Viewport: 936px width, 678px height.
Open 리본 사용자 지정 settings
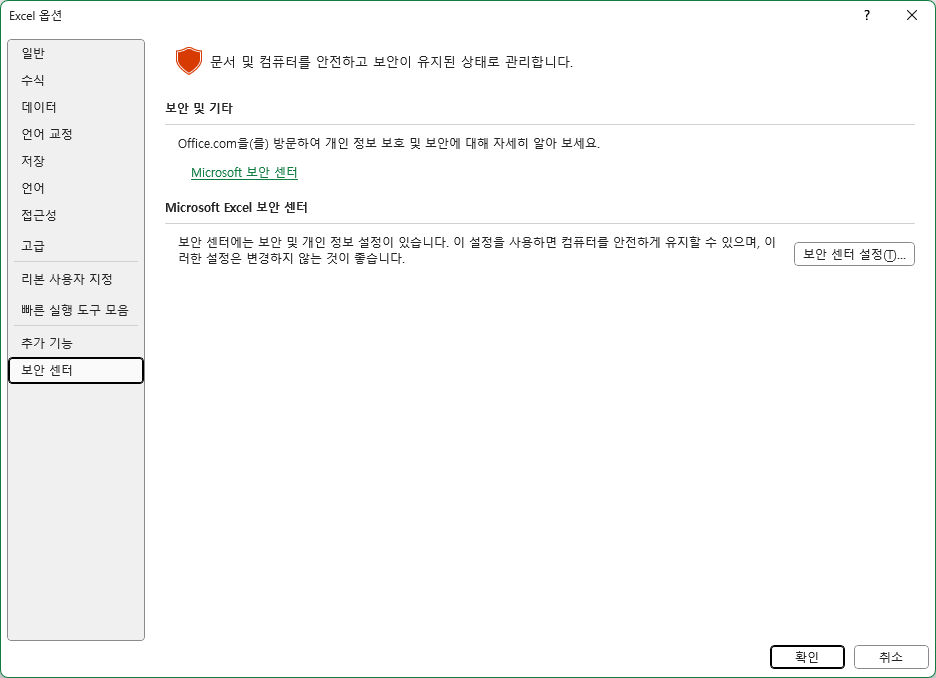(x=76, y=279)
